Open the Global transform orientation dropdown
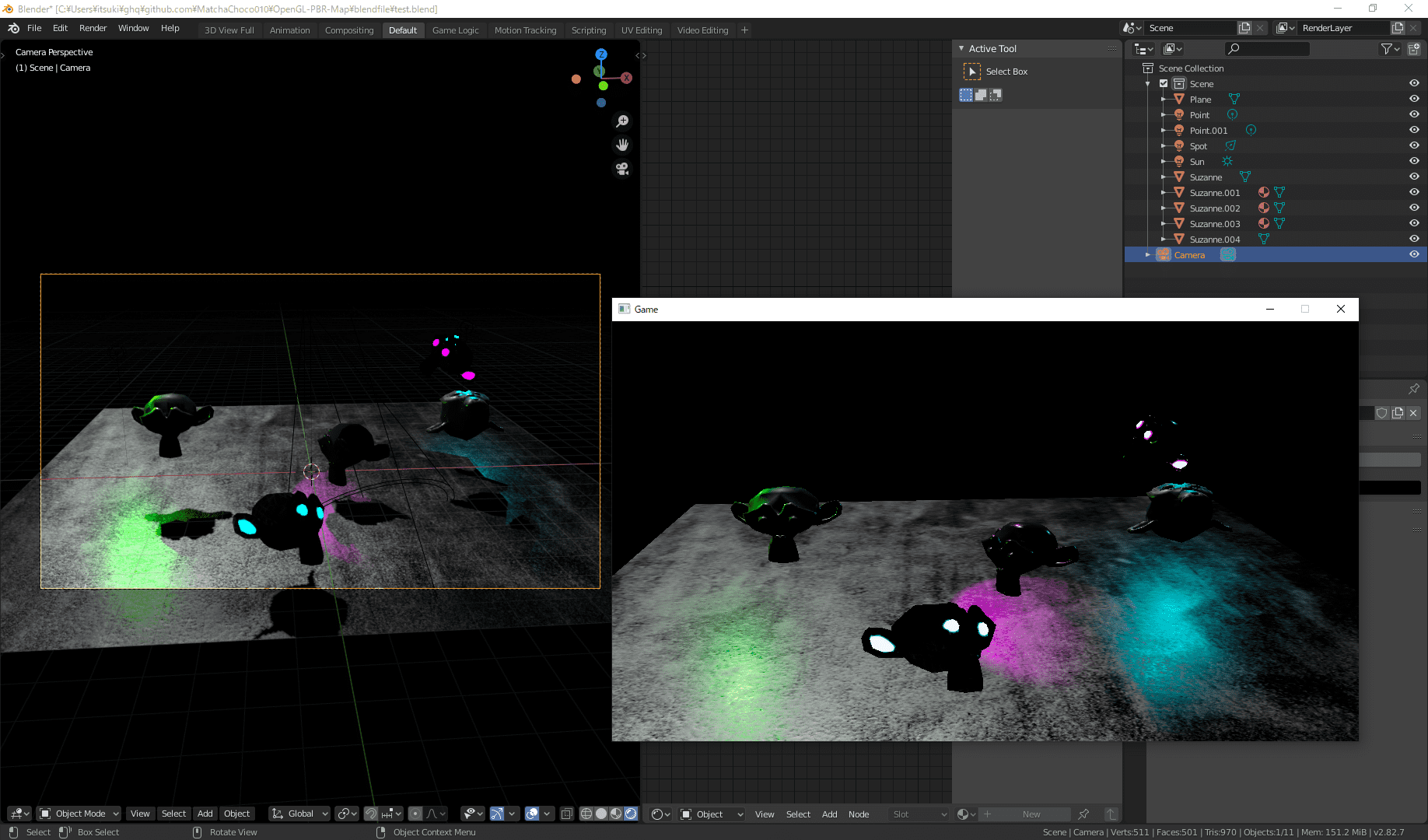Viewport: 1428px width, 840px height. [299, 814]
